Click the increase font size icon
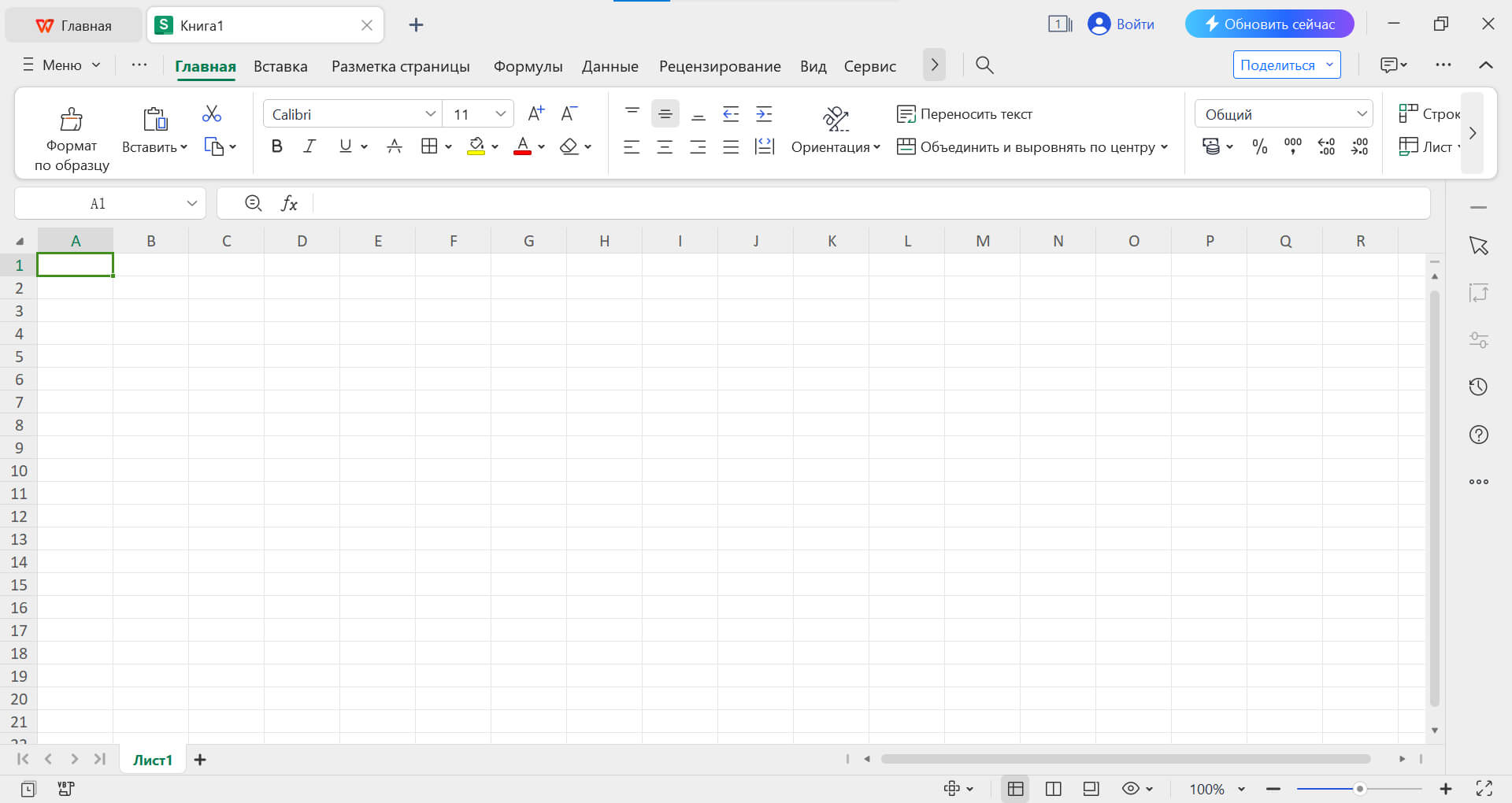Viewport: 1512px width, 803px height. [x=535, y=113]
